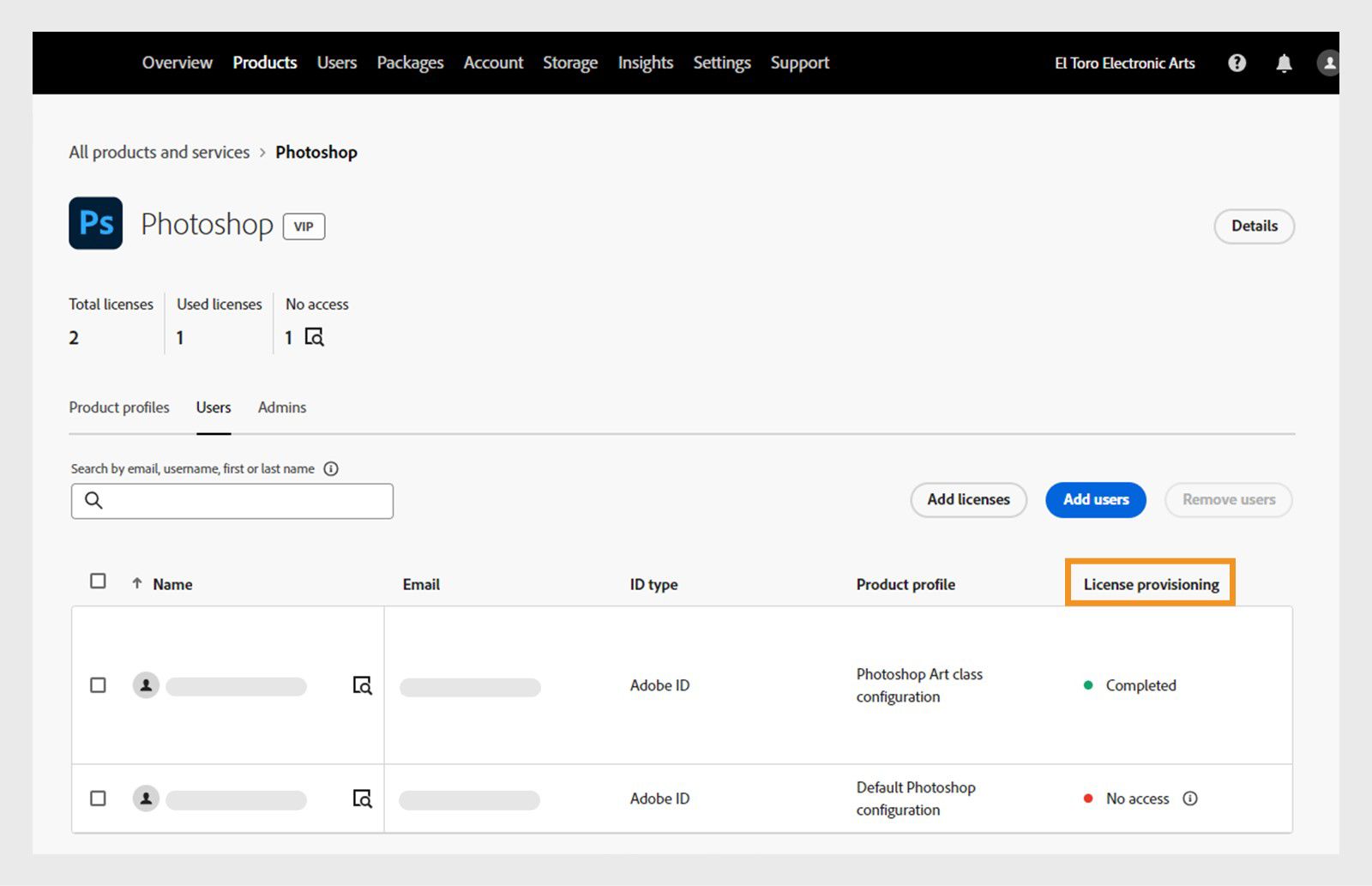1372x886 pixels.
Task: Open the Products menu
Action: [265, 63]
